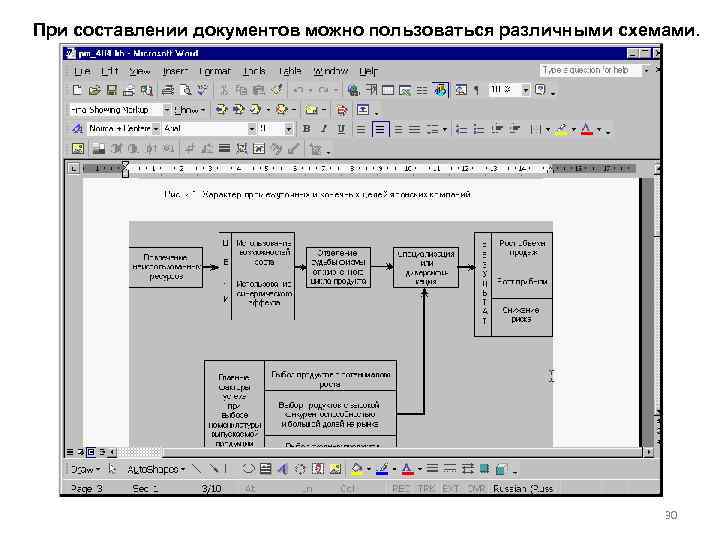Screen dimensions: 720x540
Task: Align text to the left
Action: pos(361,129)
